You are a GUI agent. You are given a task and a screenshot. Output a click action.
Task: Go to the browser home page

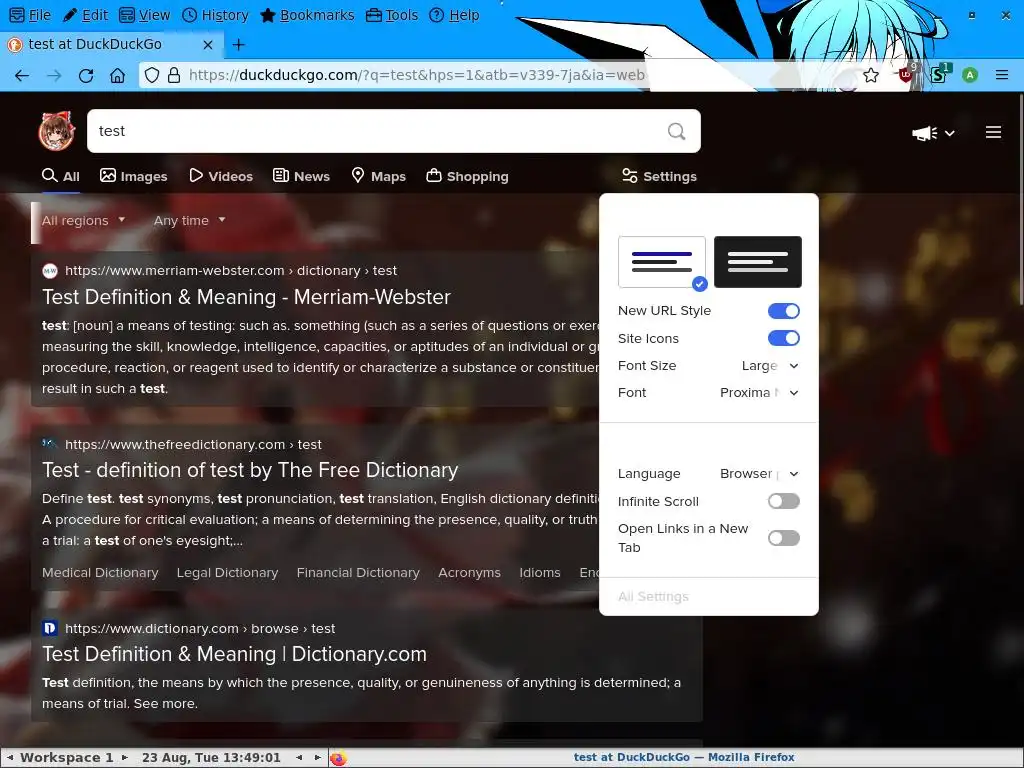118,76
